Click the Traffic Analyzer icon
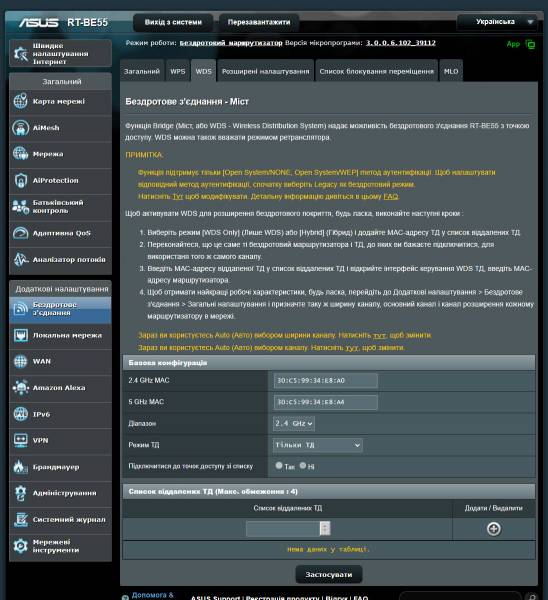The height and width of the screenshot is (600, 548). (x=20, y=259)
